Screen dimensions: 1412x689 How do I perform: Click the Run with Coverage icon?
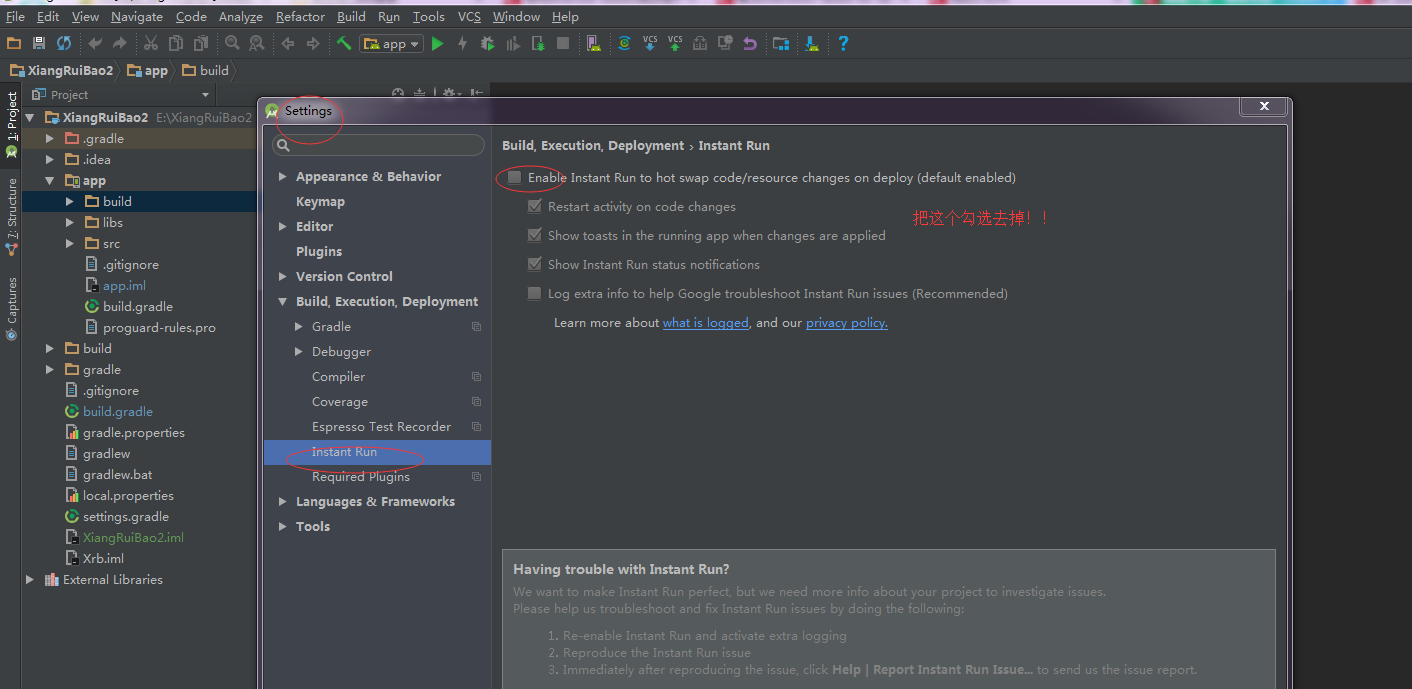point(513,43)
